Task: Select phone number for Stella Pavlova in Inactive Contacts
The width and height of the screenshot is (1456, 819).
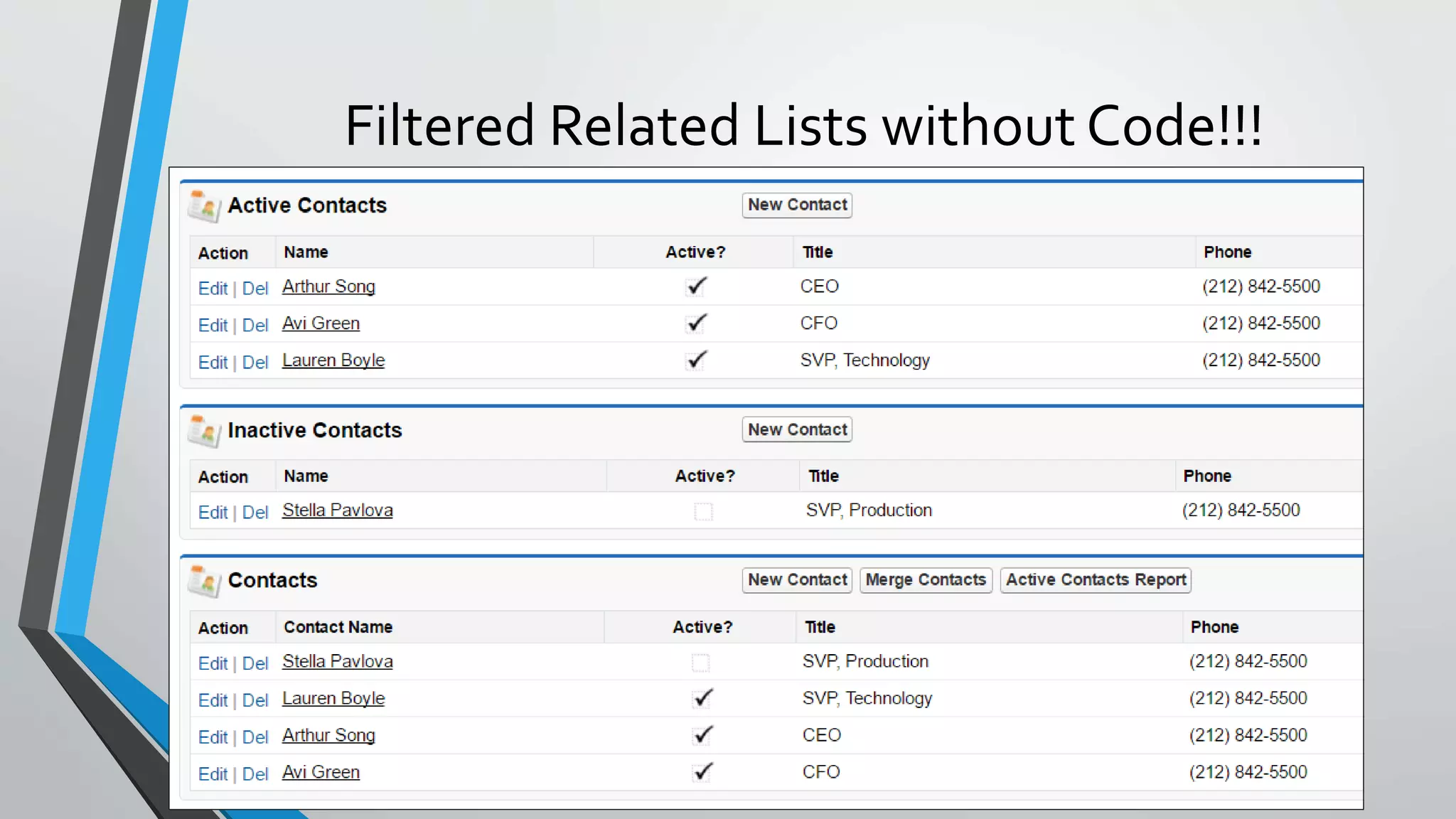Action: pyautogui.click(x=1241, y=510)
